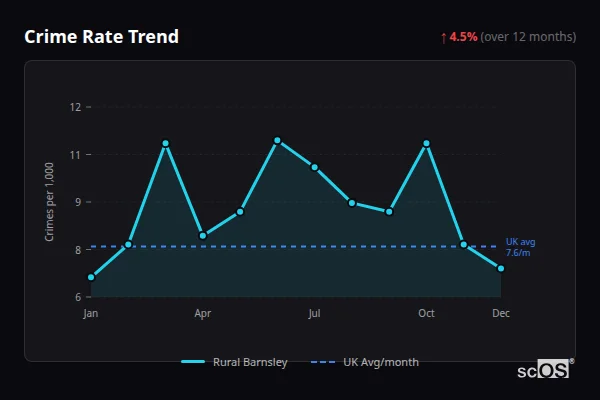Click the UK avg 7.6/m label

[520, 247]
